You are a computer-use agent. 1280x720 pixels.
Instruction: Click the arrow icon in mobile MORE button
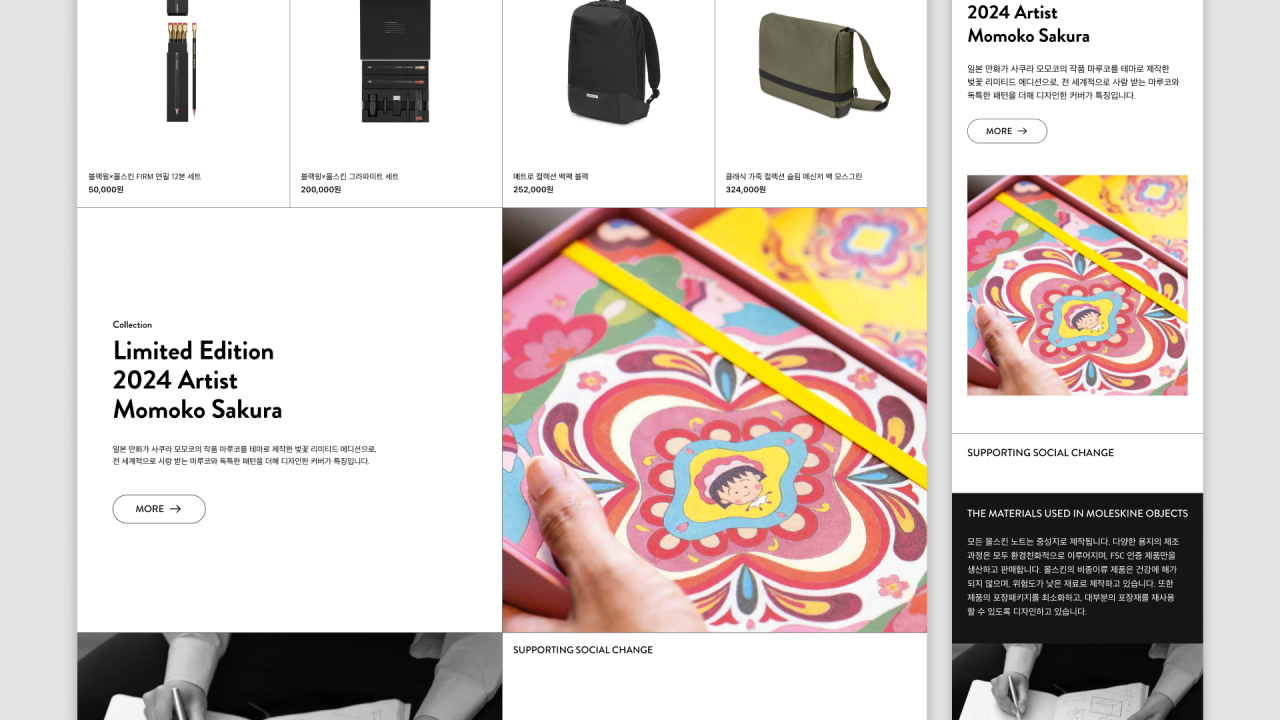point(1022,131)
